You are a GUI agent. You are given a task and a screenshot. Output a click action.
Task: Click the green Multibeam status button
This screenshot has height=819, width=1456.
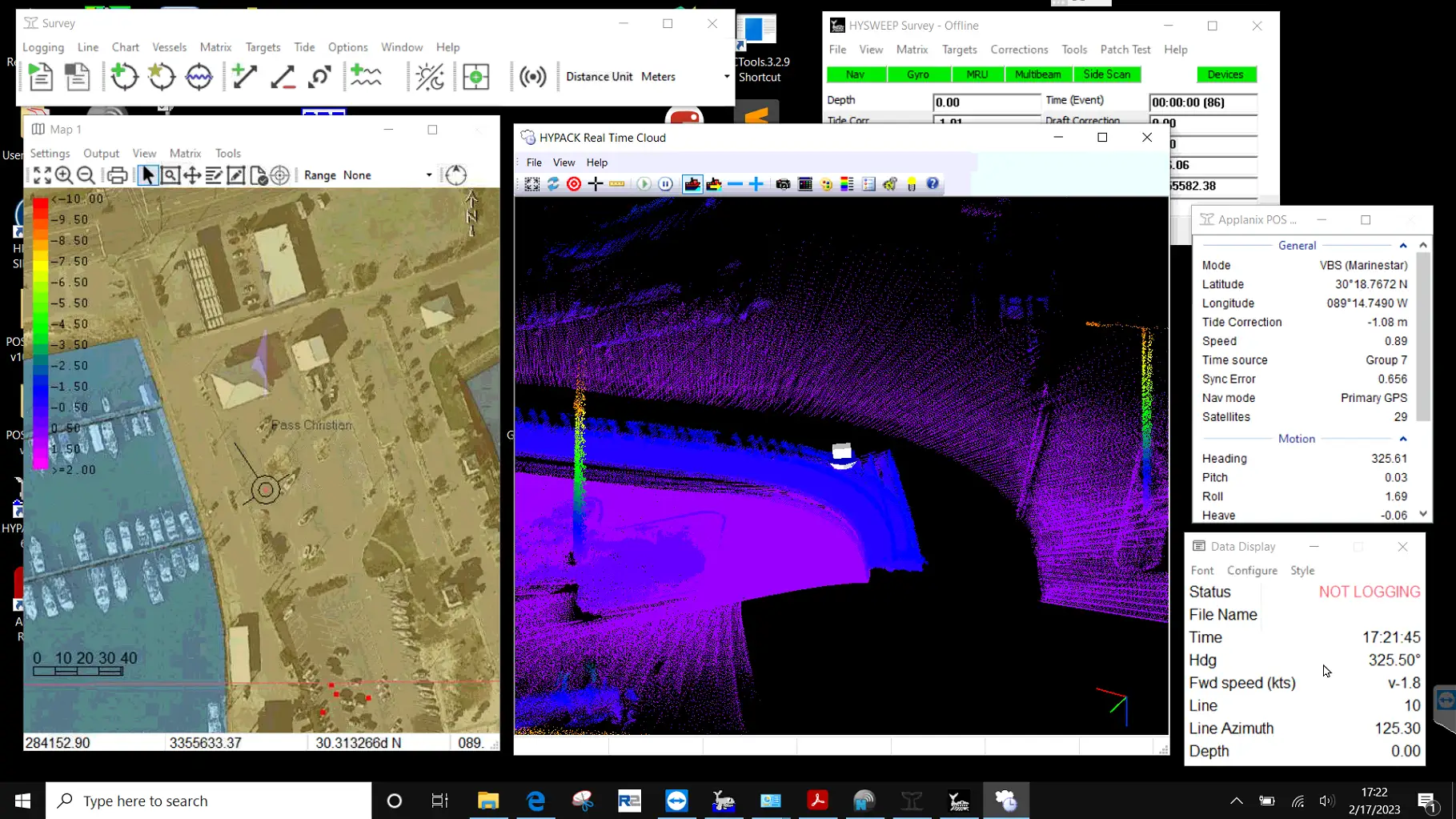(1037, 74)
